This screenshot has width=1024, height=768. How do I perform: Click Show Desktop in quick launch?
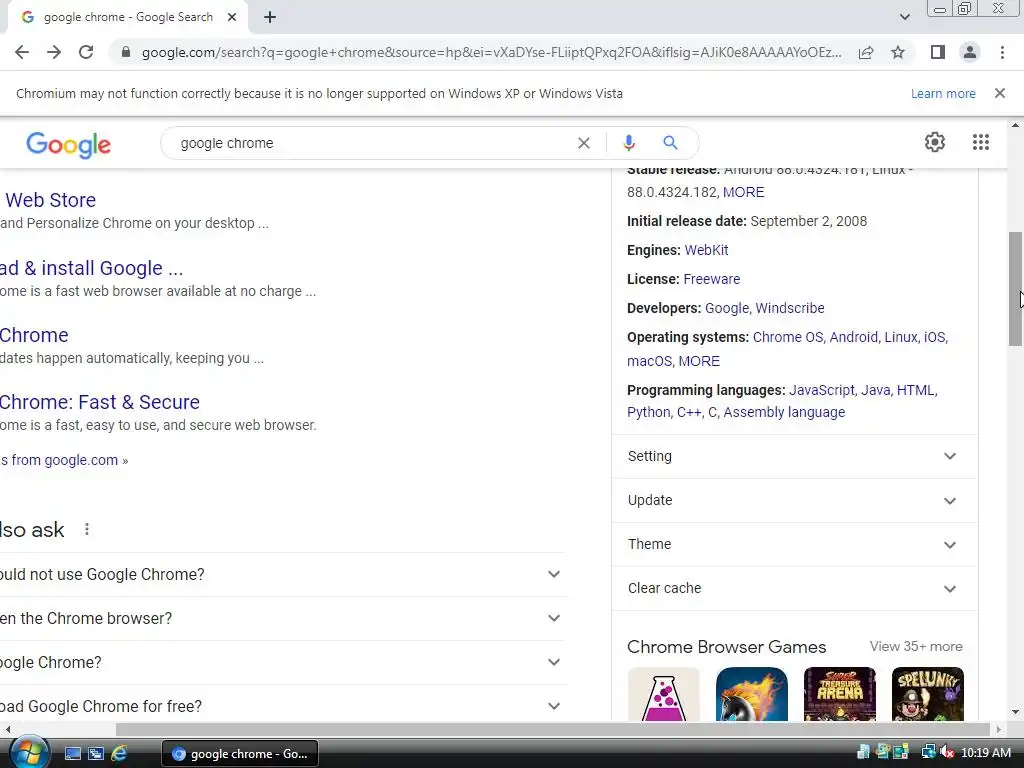(72, 754)
